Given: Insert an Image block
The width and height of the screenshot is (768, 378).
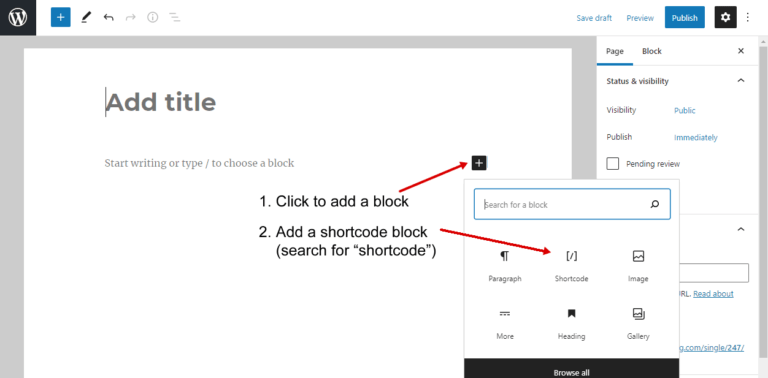Looking at the screenshot, I should tap(638, 266).
